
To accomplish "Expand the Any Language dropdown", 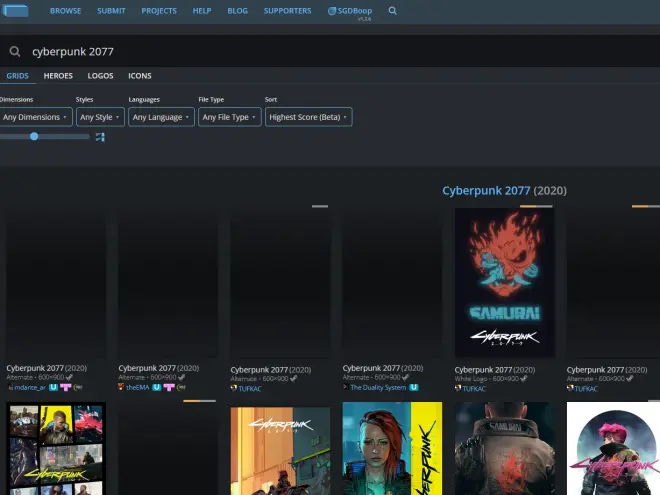I will click(x=161, y=117).
